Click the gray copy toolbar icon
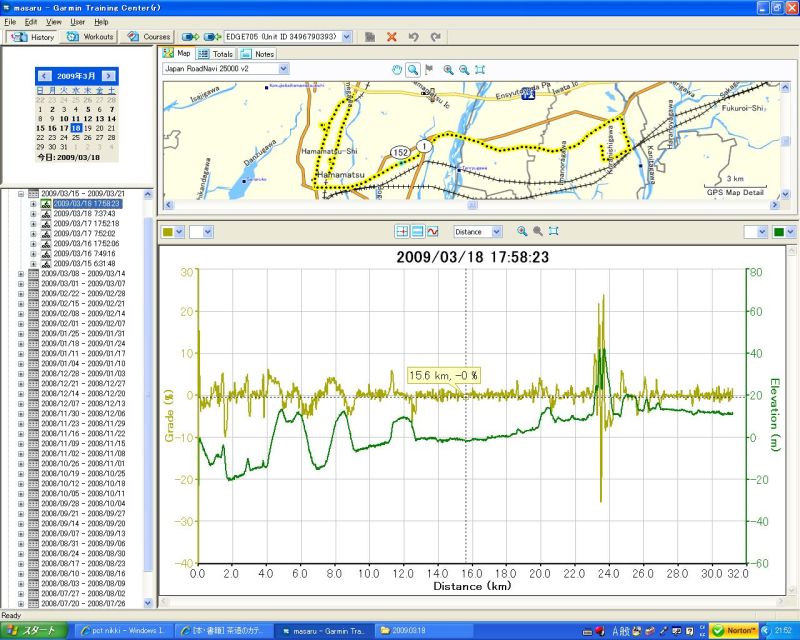Screen dimensions: 800x640 370,37
